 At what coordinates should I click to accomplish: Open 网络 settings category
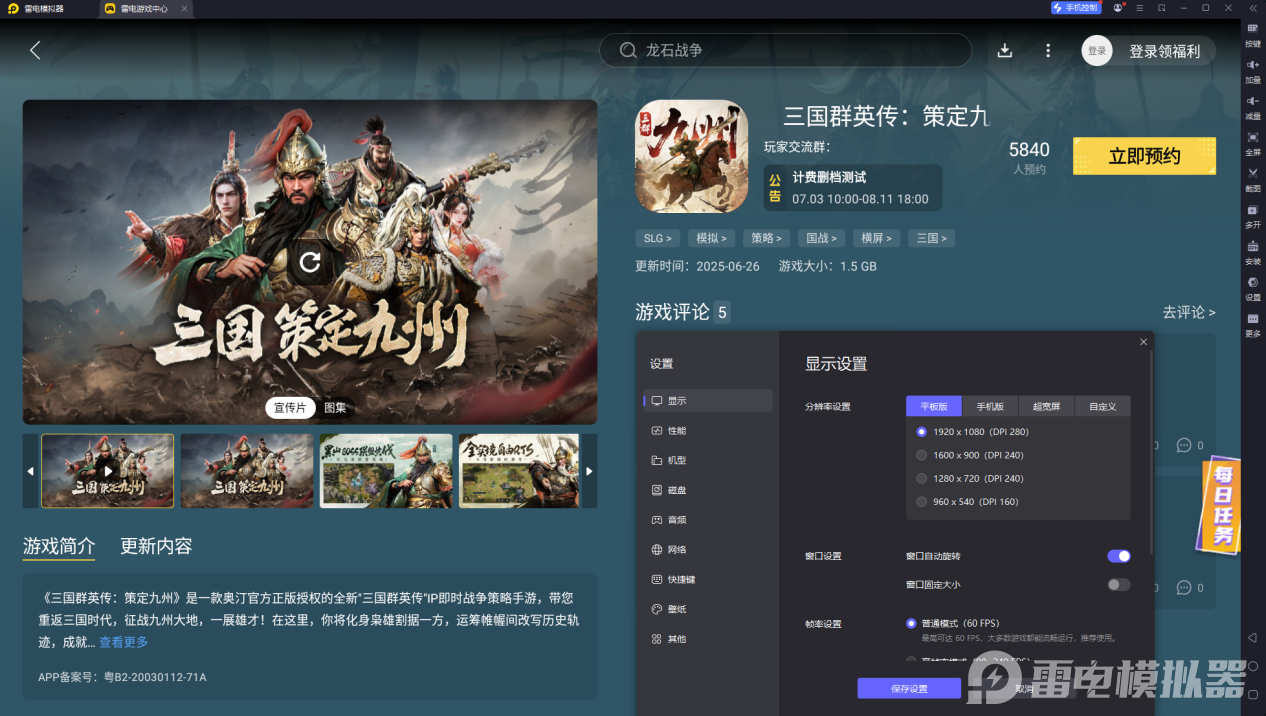(708, 549)
